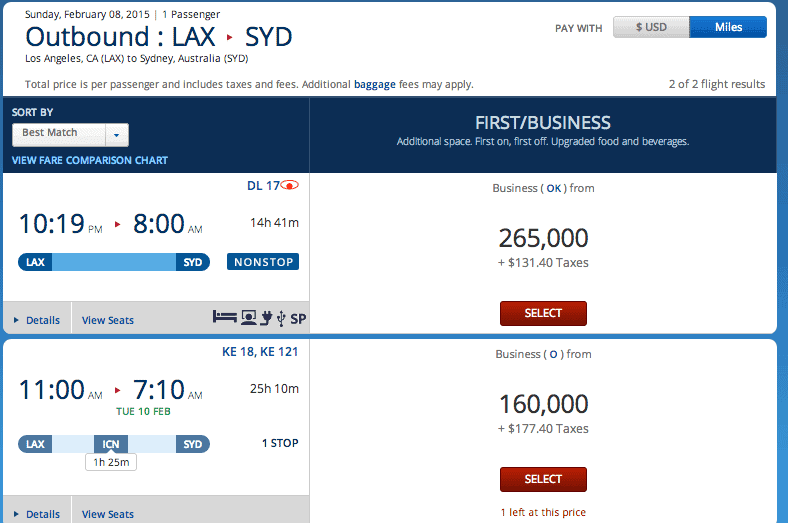
Task: Click the USB port amenity icon
Action: click(x=281, y=319)
